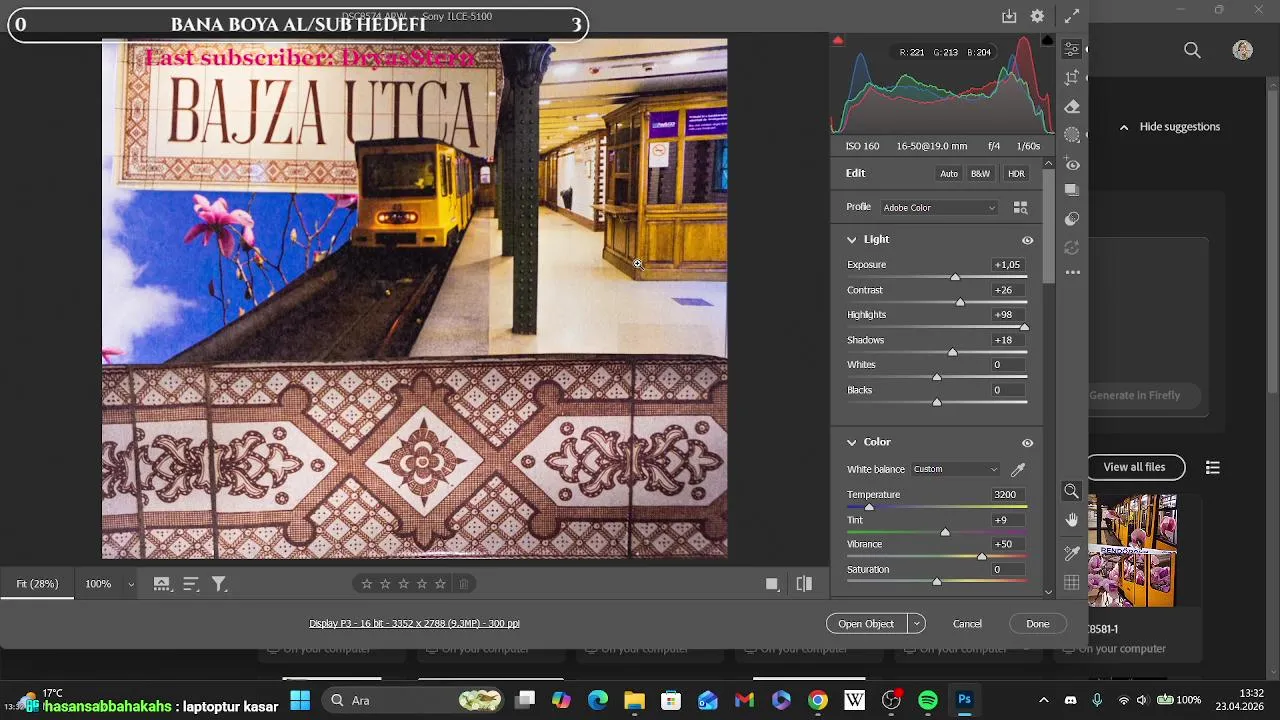The height and width of the screenshot is (720, 1280).
Task: Select the Red Eye removal tool
Action: 1072,163
